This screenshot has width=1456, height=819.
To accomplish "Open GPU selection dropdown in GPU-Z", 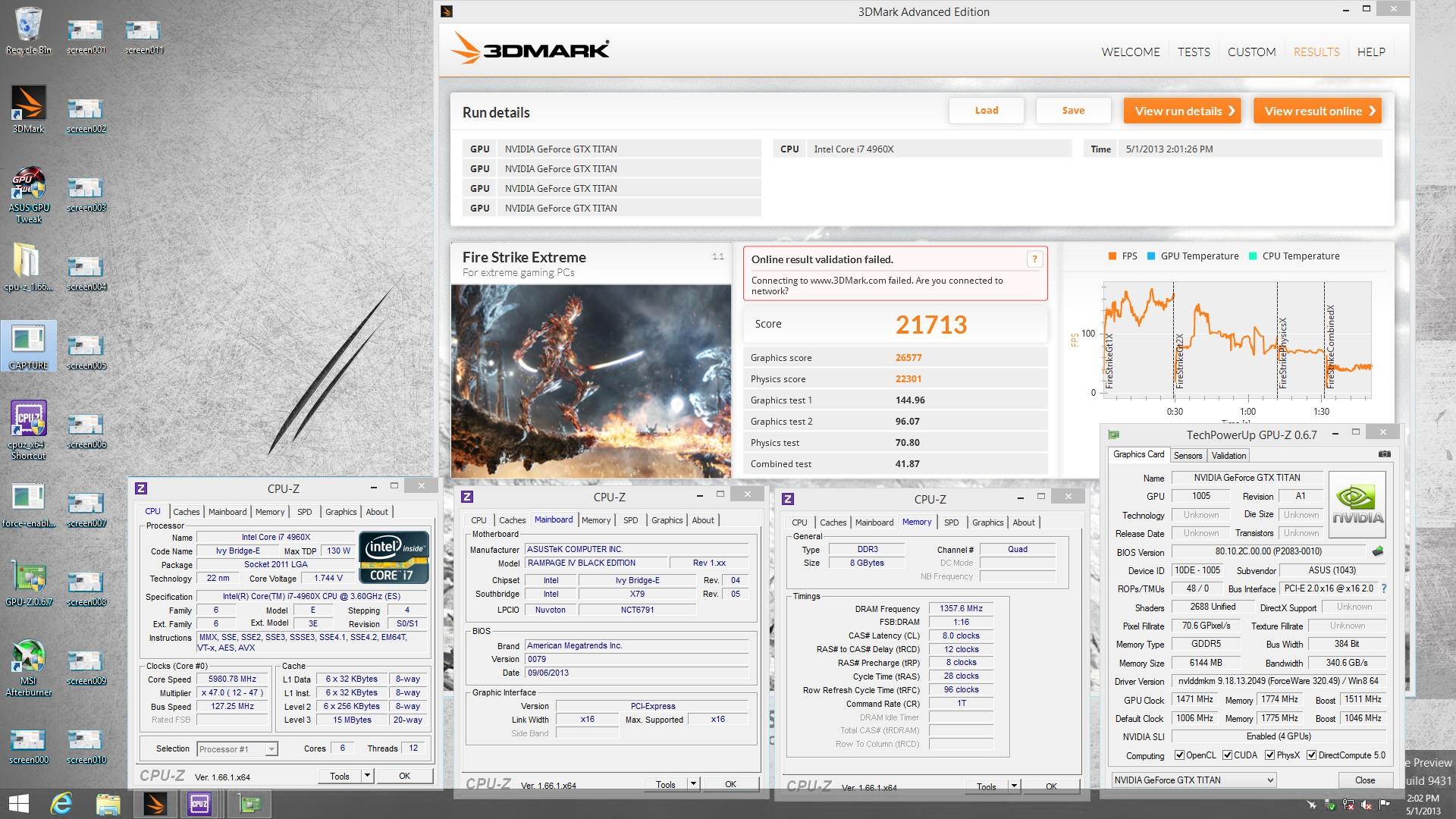I will pos(1194,780).
